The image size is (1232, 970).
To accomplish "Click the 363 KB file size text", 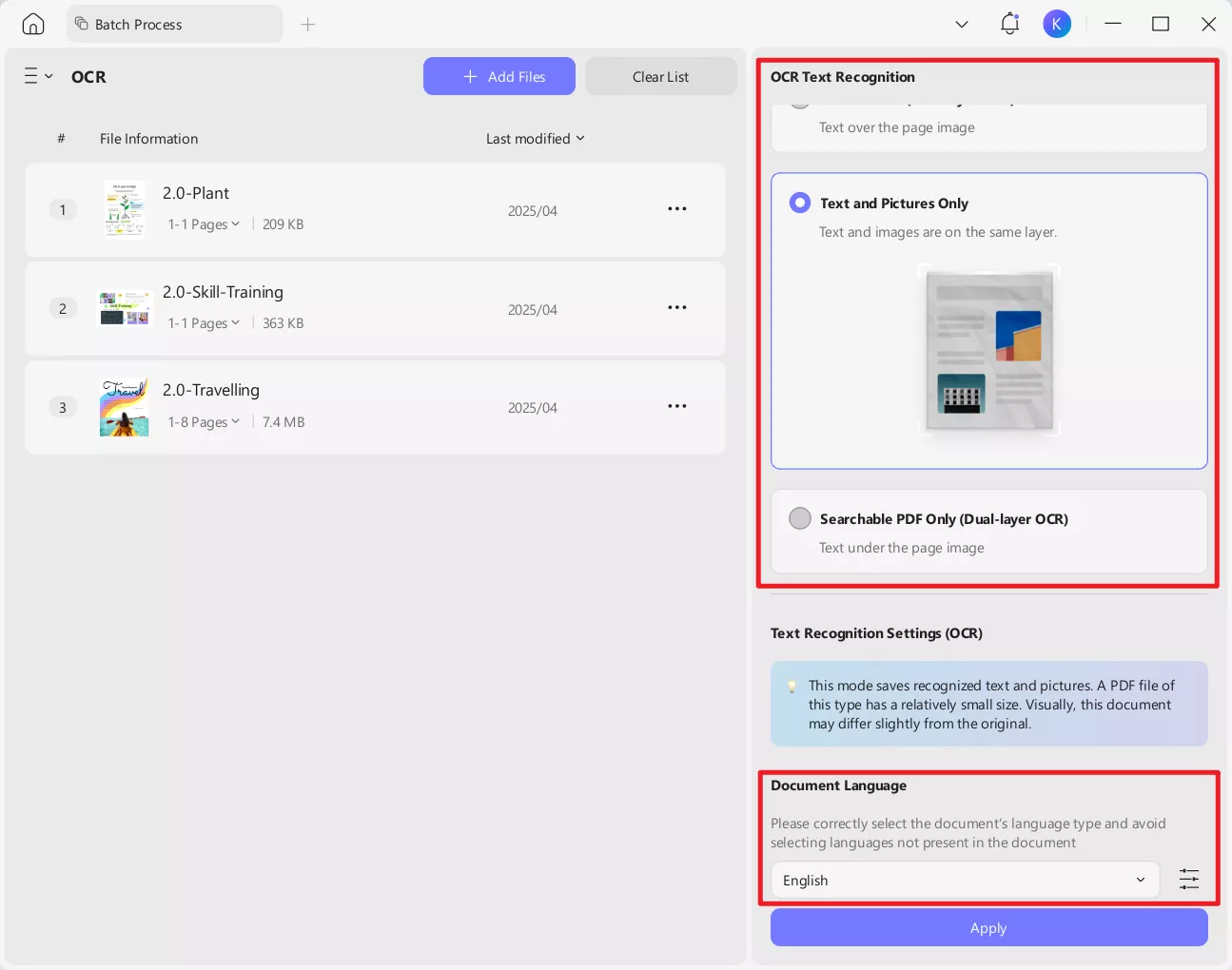I will pos(284,323).
